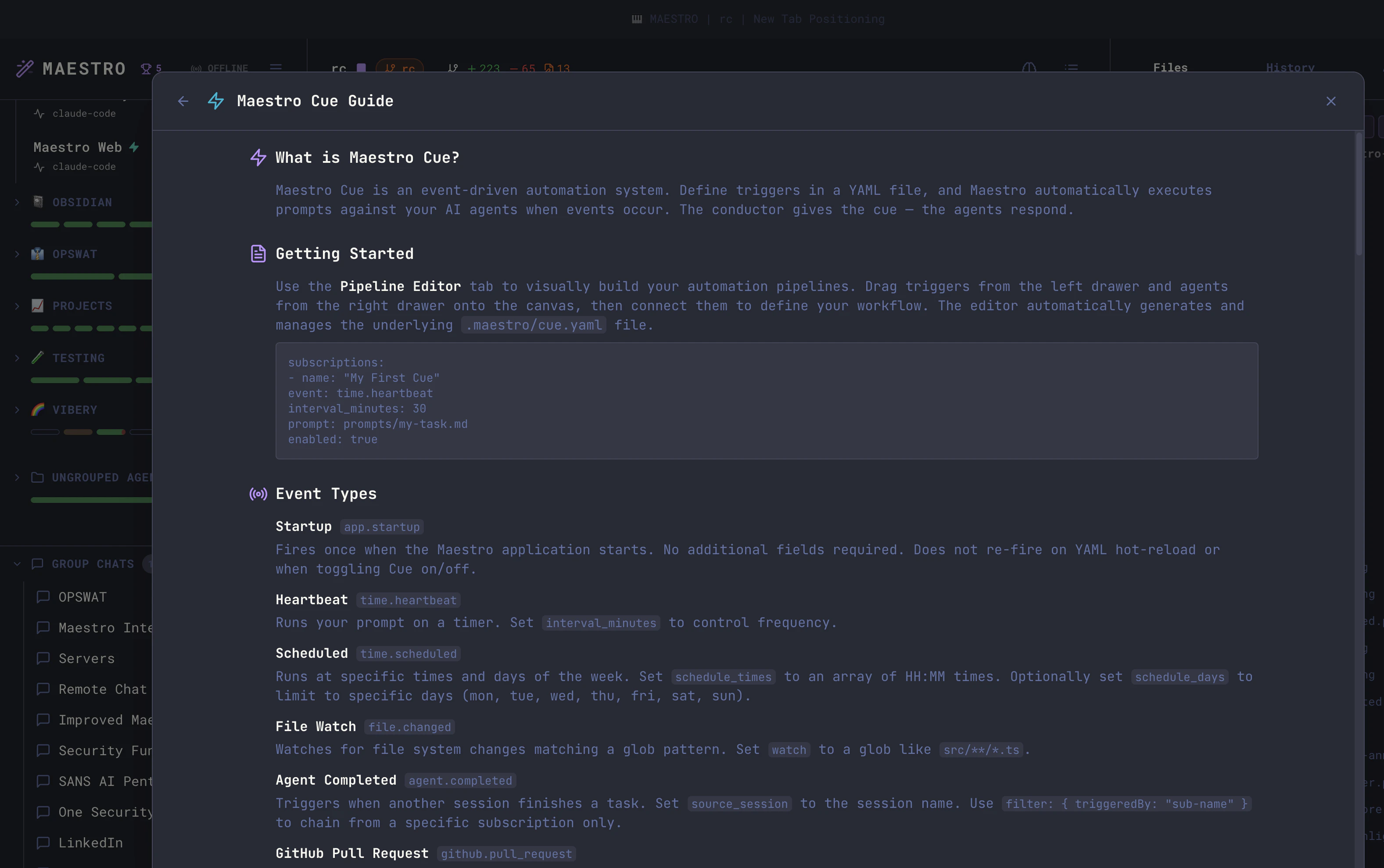Image resolution: width=1384 pixels, height=868 pixels.
Task: Open the One Security group chat
Action: [105, 812]
